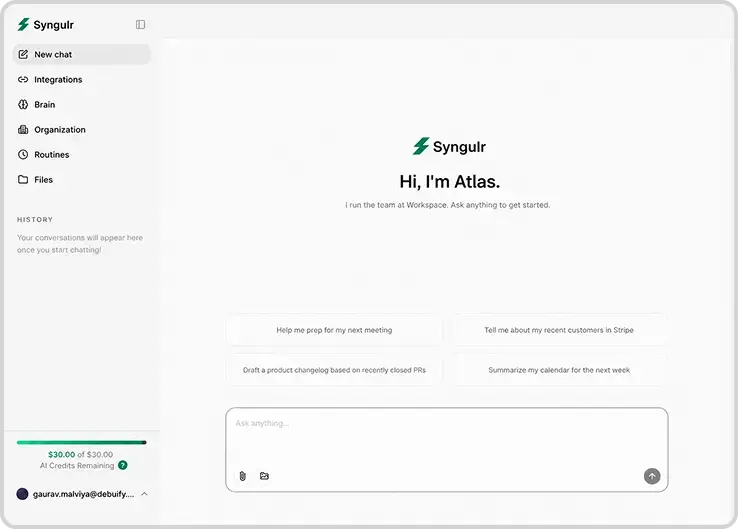Open the file browser folder icon in the chat box

265,476
